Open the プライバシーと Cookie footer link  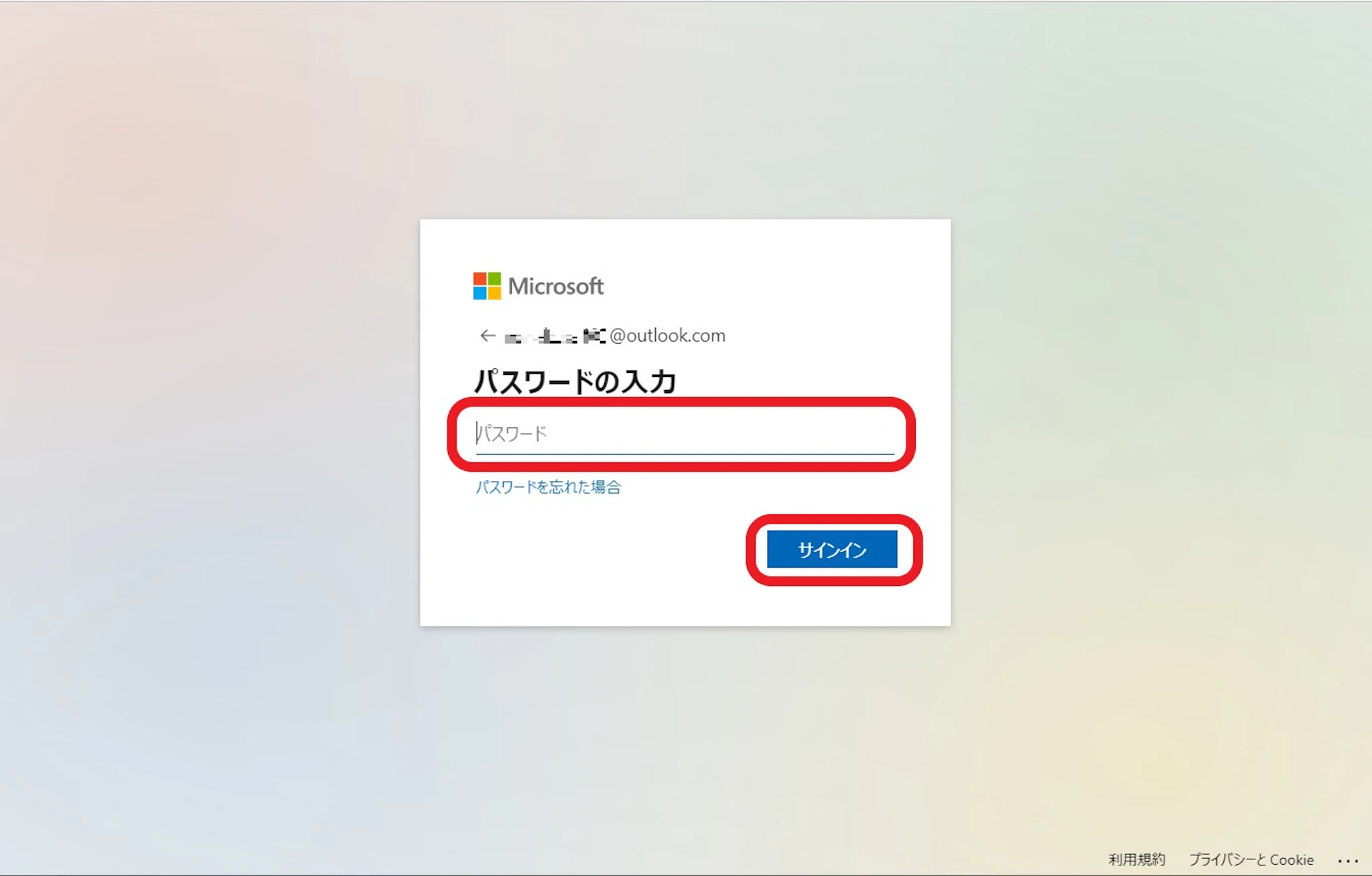click(1251, 860)
